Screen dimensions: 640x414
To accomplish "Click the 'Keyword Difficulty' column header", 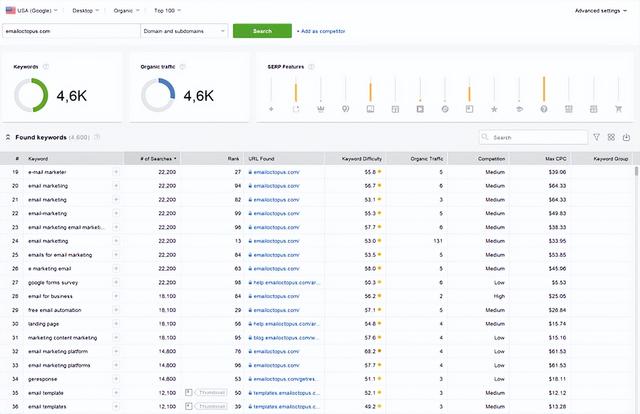I will click(361, 158).
